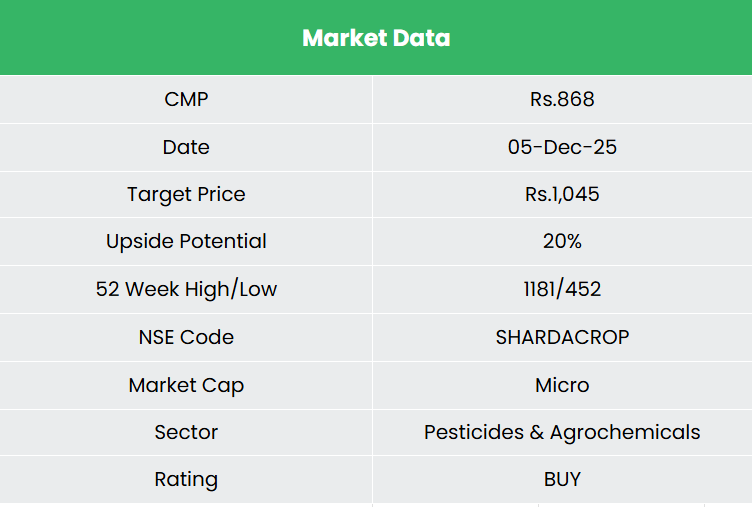Select the Target Price label
Viewport: 752px width, 507px height.
coord(186,194)
